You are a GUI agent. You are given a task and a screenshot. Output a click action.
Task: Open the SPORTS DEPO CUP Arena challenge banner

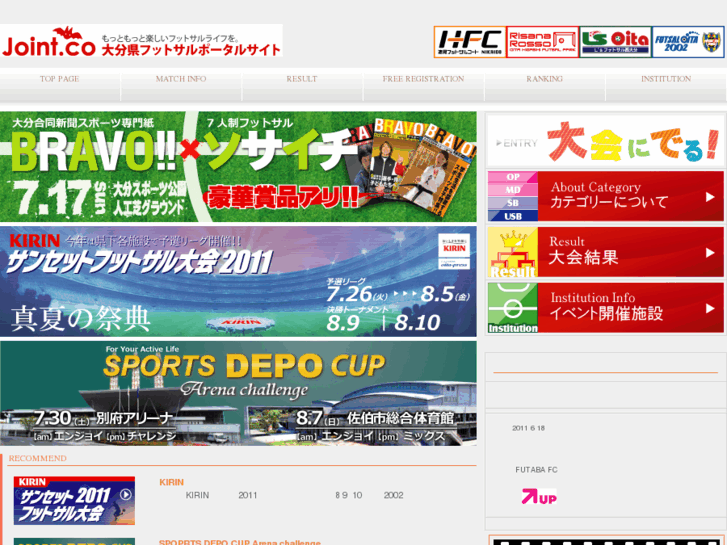[238, 393]
